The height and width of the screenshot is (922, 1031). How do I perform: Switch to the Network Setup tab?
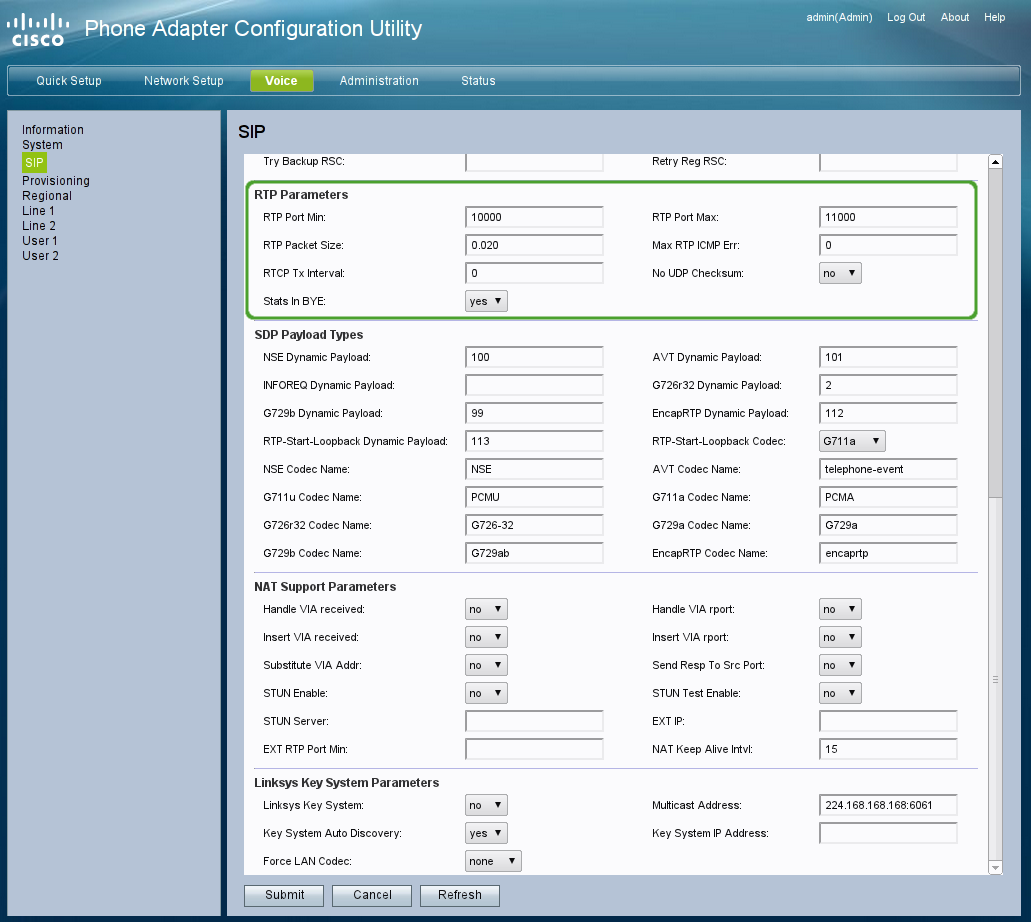tap(184, 81)
